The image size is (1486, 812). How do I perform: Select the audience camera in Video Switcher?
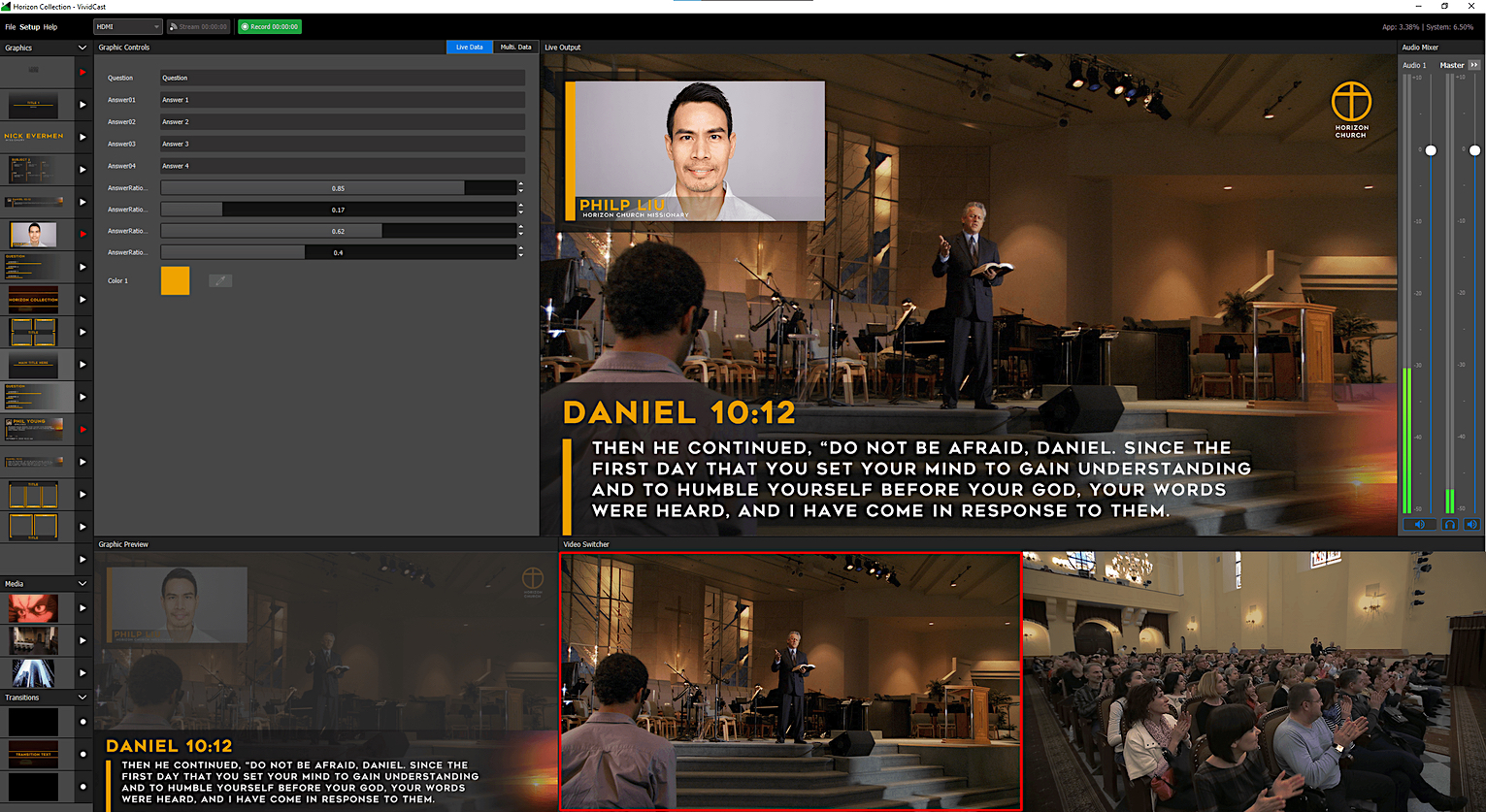click(x=1253, y=681)
